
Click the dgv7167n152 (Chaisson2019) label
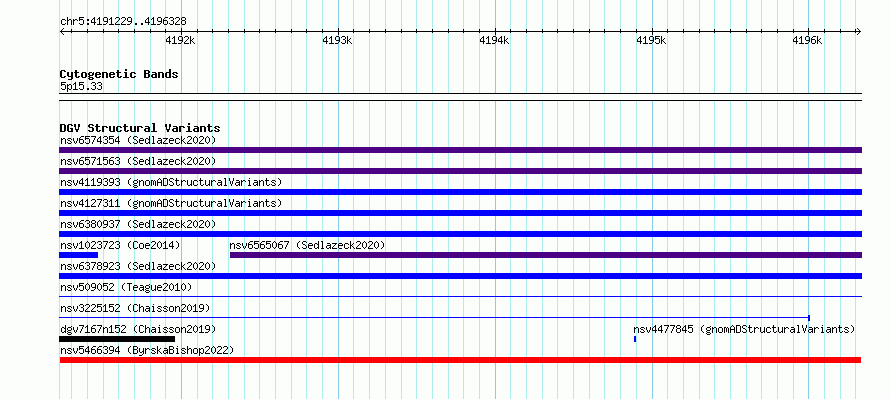(138, 329)
